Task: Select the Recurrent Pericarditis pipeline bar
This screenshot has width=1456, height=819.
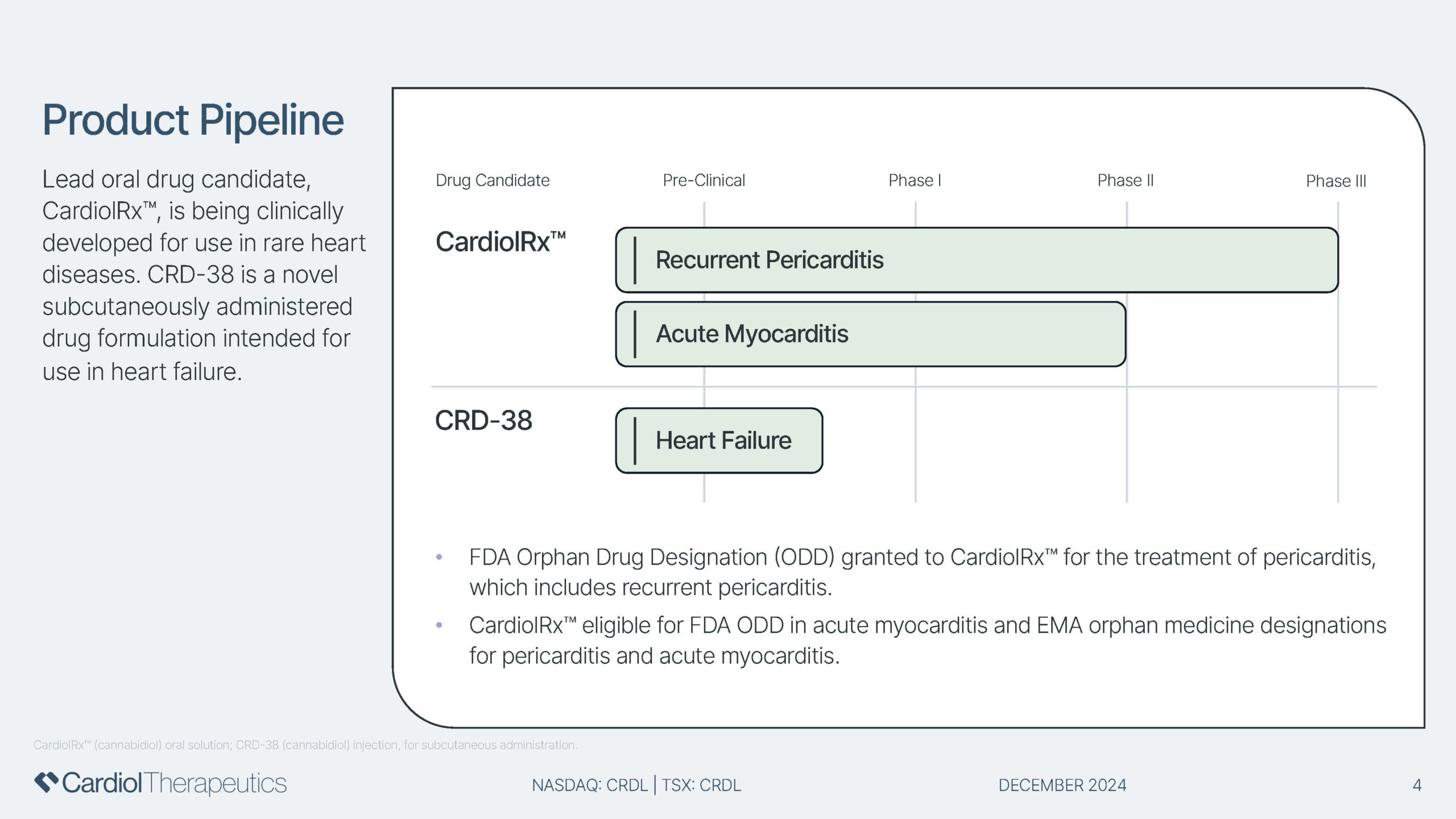Action: (x=977, y=260)
